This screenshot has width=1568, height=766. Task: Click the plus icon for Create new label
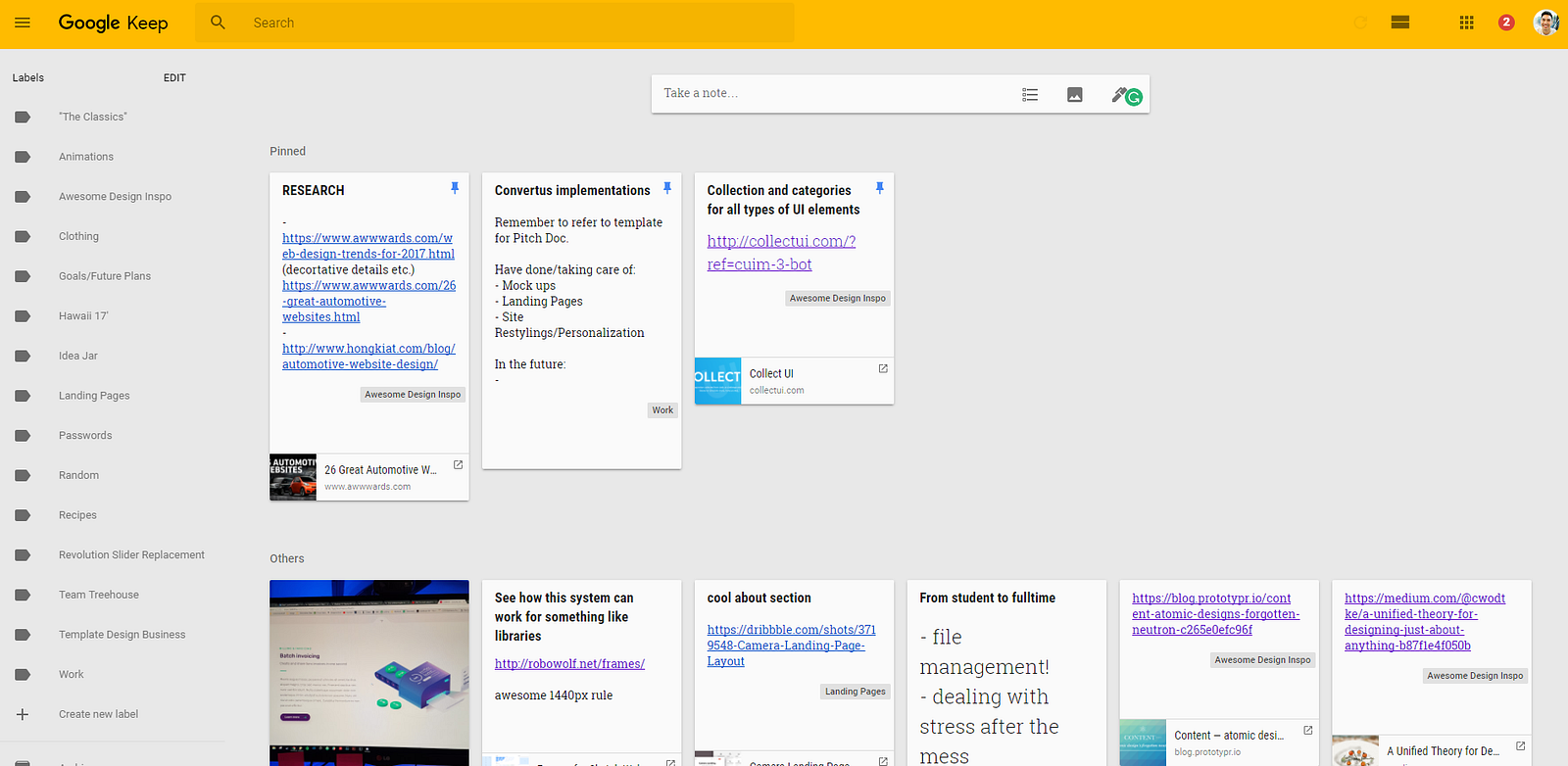(23, 714)
